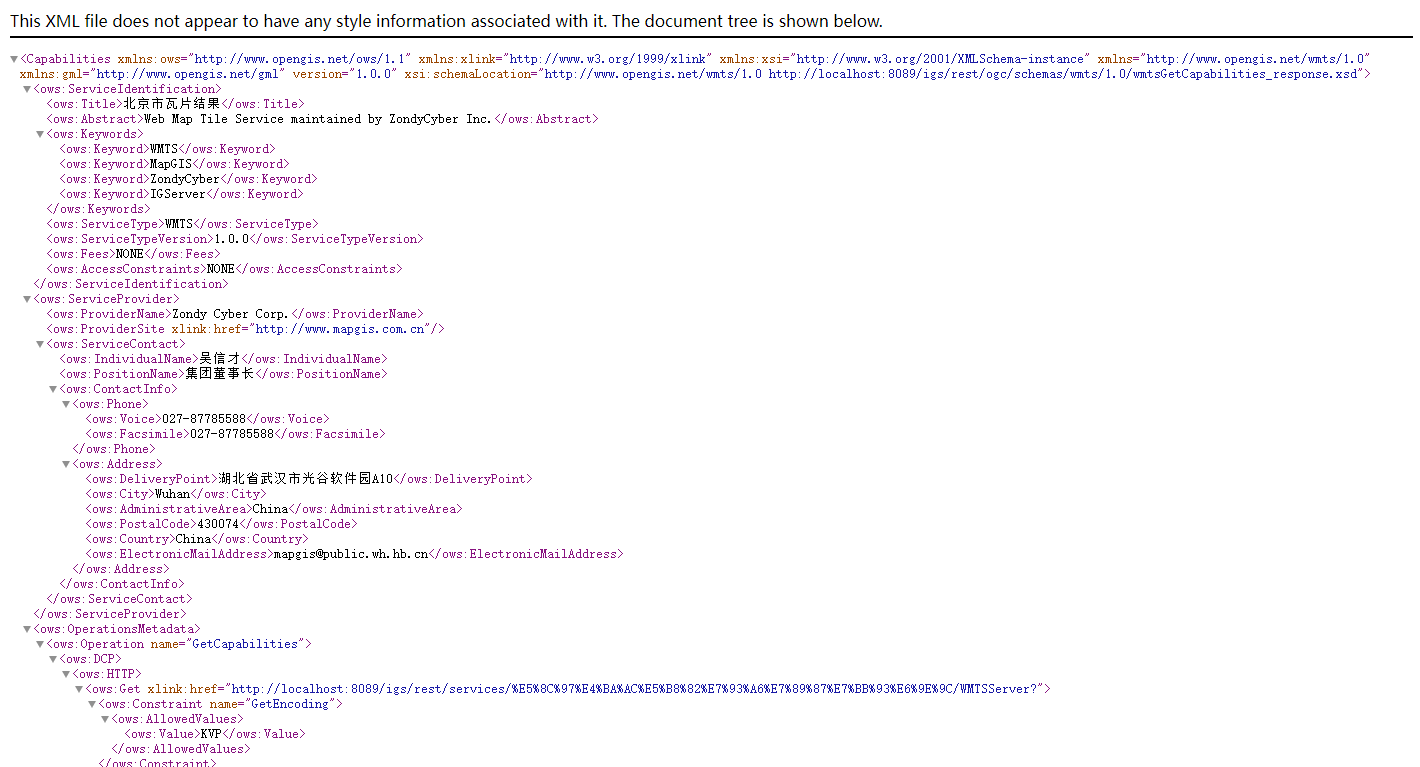The width and height of the screenshot is (1420, 767).
Task: Collapse the ows:ServiceContact node triangle
Action: [40, 344]
